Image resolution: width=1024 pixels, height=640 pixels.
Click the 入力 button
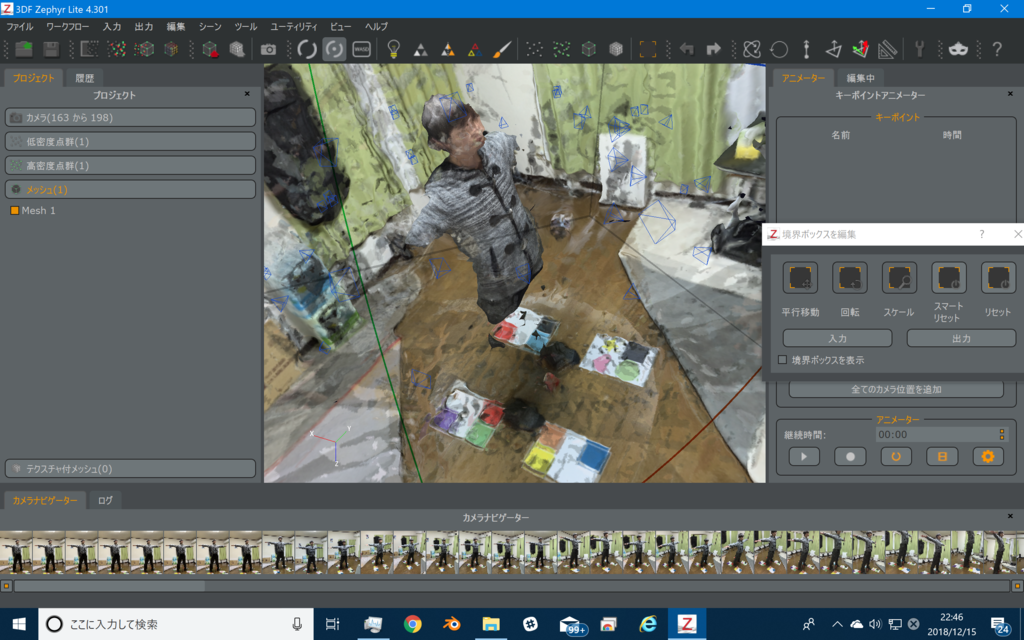(x=837, y=338)
